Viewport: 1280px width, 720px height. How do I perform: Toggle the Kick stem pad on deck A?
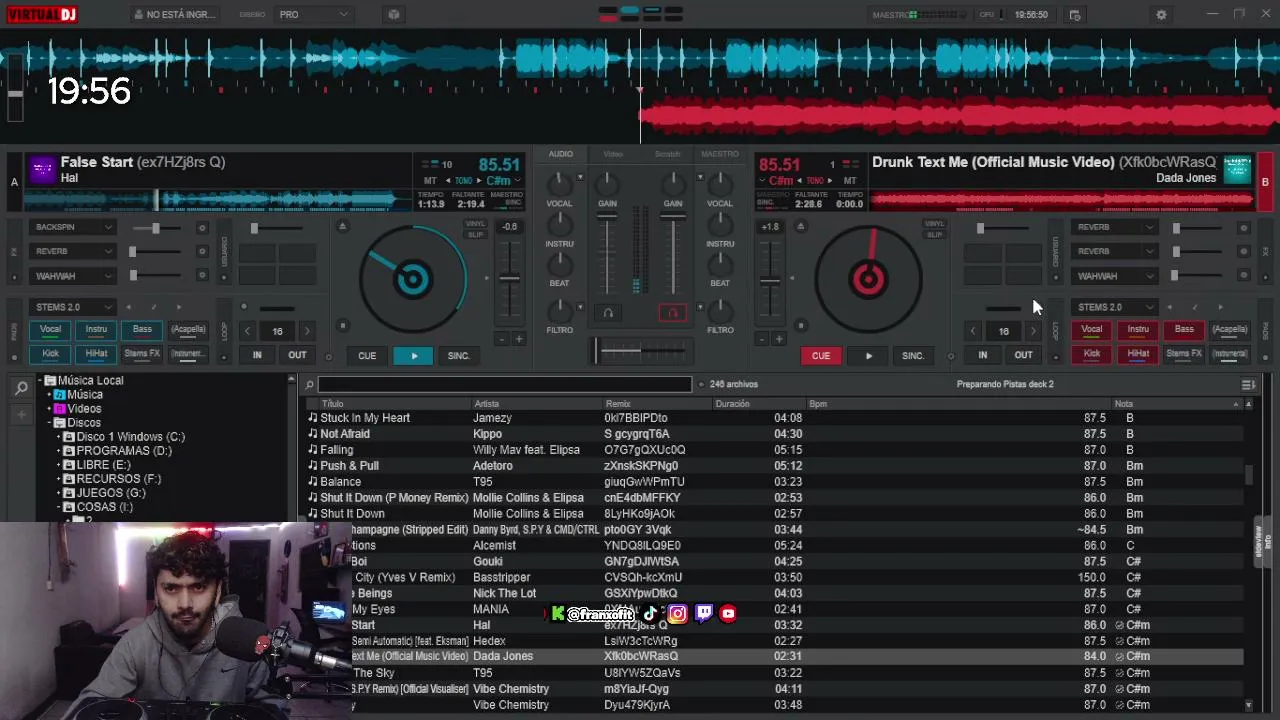click(x=50, y=353)
